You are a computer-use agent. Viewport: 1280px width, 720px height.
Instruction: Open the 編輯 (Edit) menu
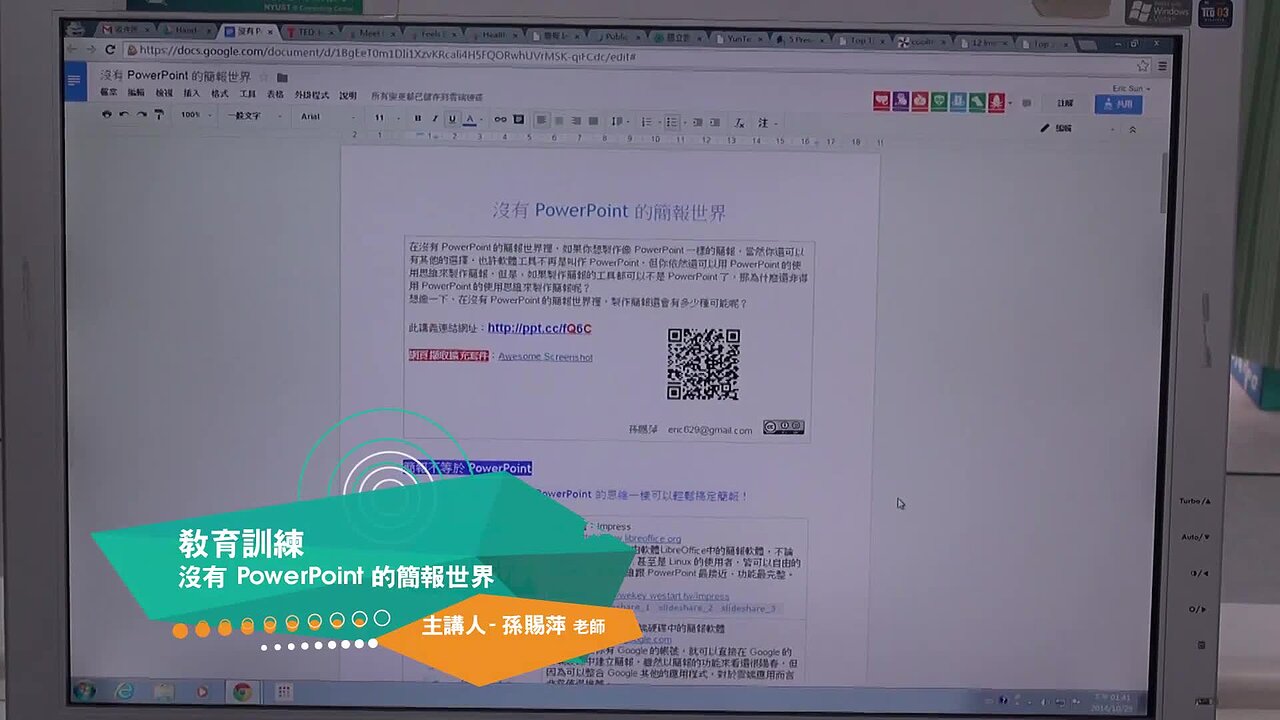click(x=136, y=93)
